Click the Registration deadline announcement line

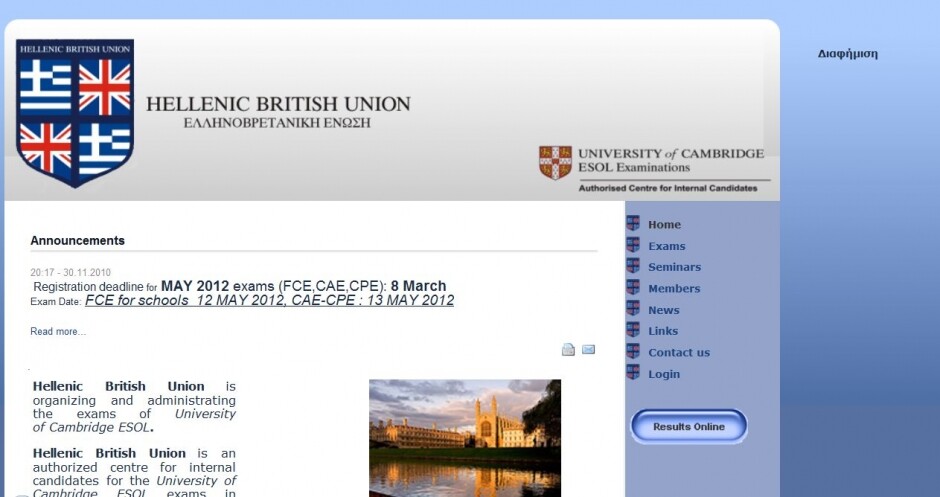pyautogui.click(x=240, y=286)
